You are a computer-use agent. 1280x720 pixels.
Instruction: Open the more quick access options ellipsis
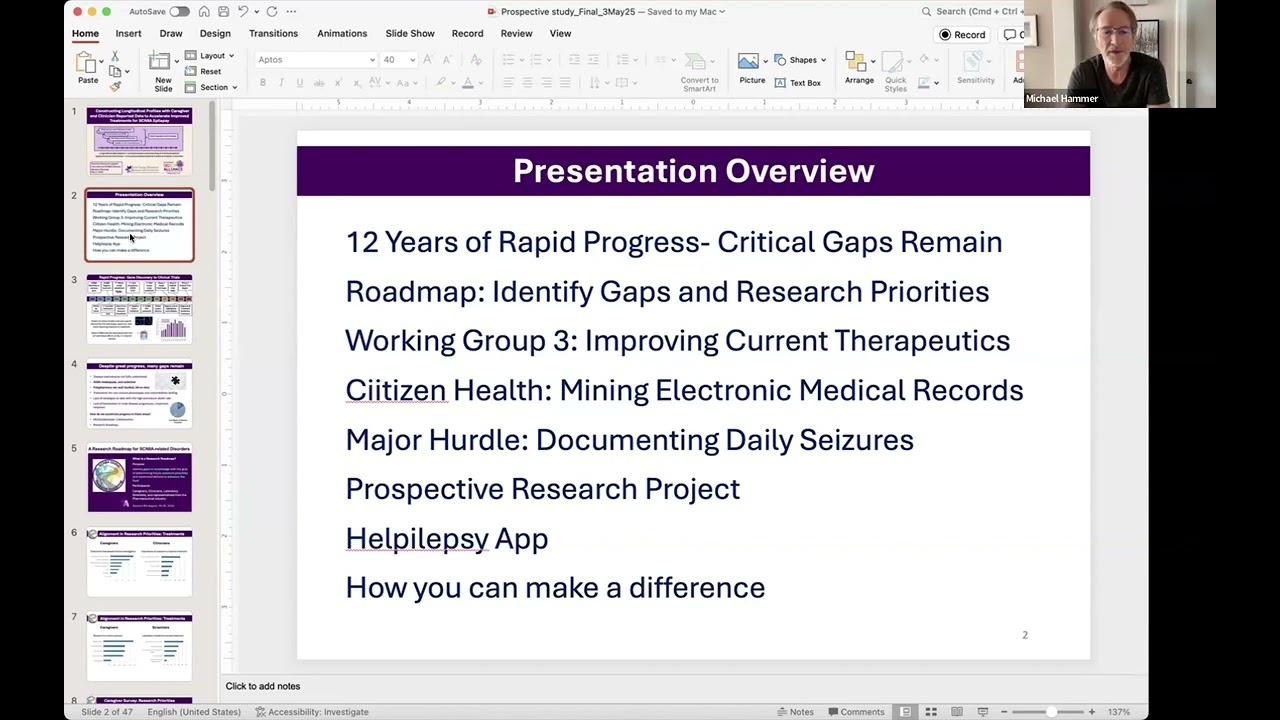click(x=291, y=12)
